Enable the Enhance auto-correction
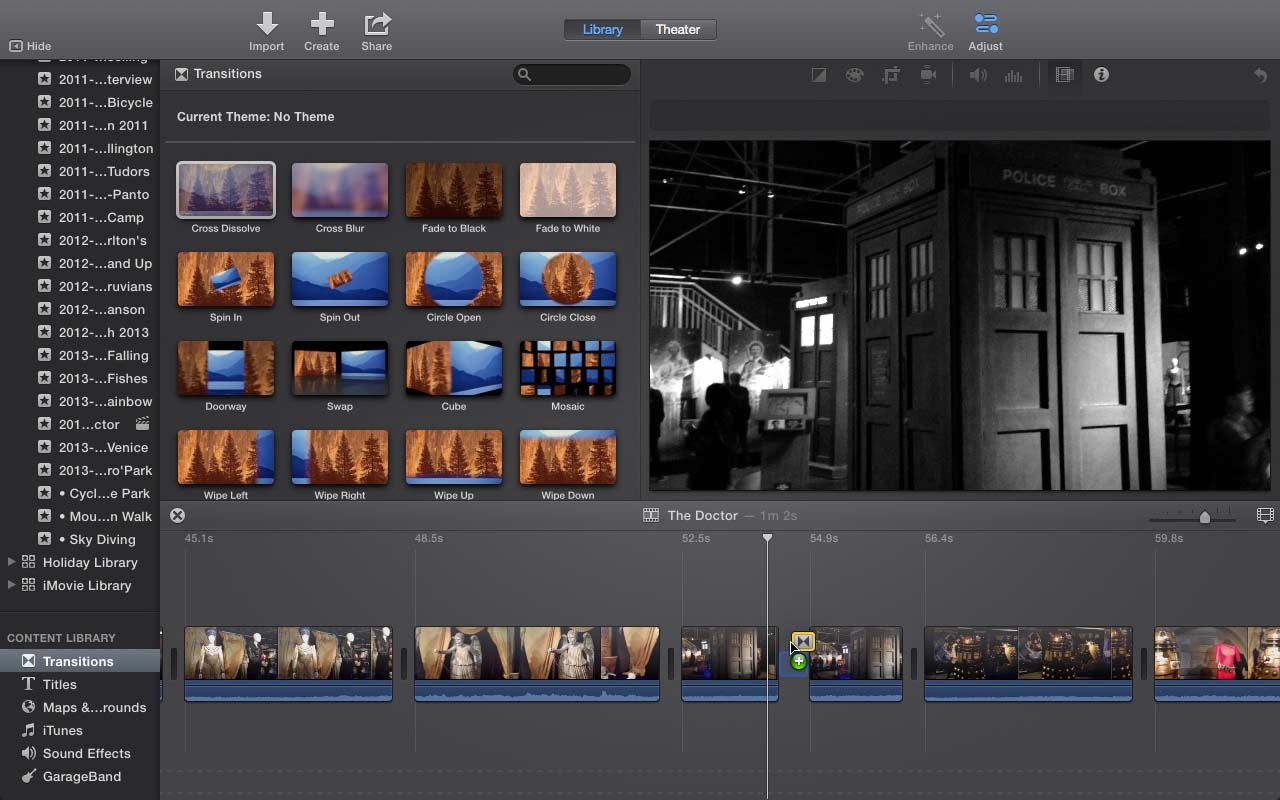Image resolution: width=1280 pixels, height=800 pixels. (930, 30)
